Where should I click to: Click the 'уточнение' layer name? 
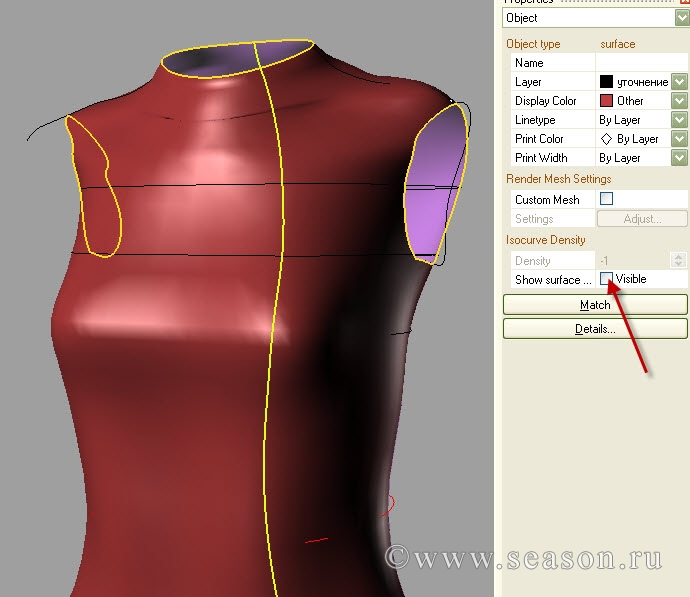642,82
